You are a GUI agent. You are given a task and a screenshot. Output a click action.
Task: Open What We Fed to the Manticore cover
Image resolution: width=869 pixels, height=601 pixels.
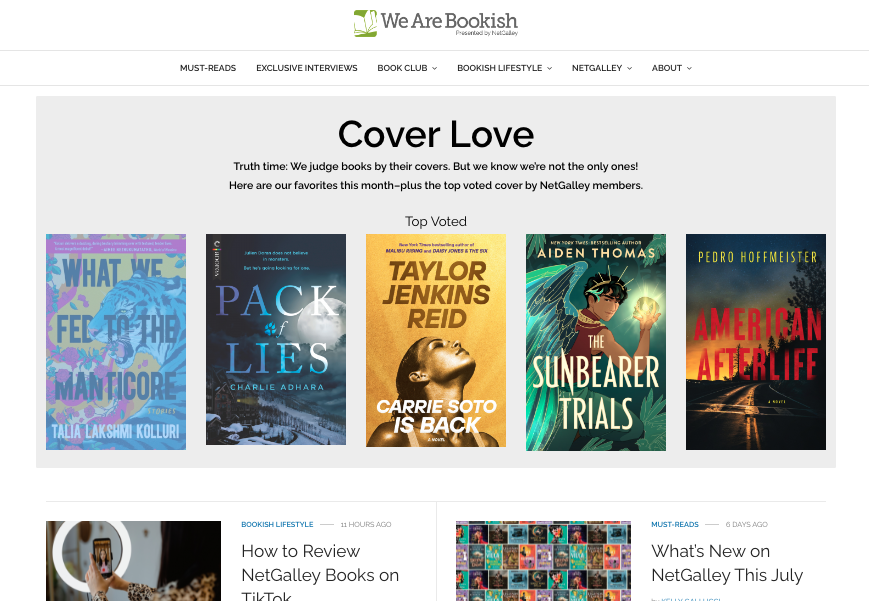(x=116, y=342)
